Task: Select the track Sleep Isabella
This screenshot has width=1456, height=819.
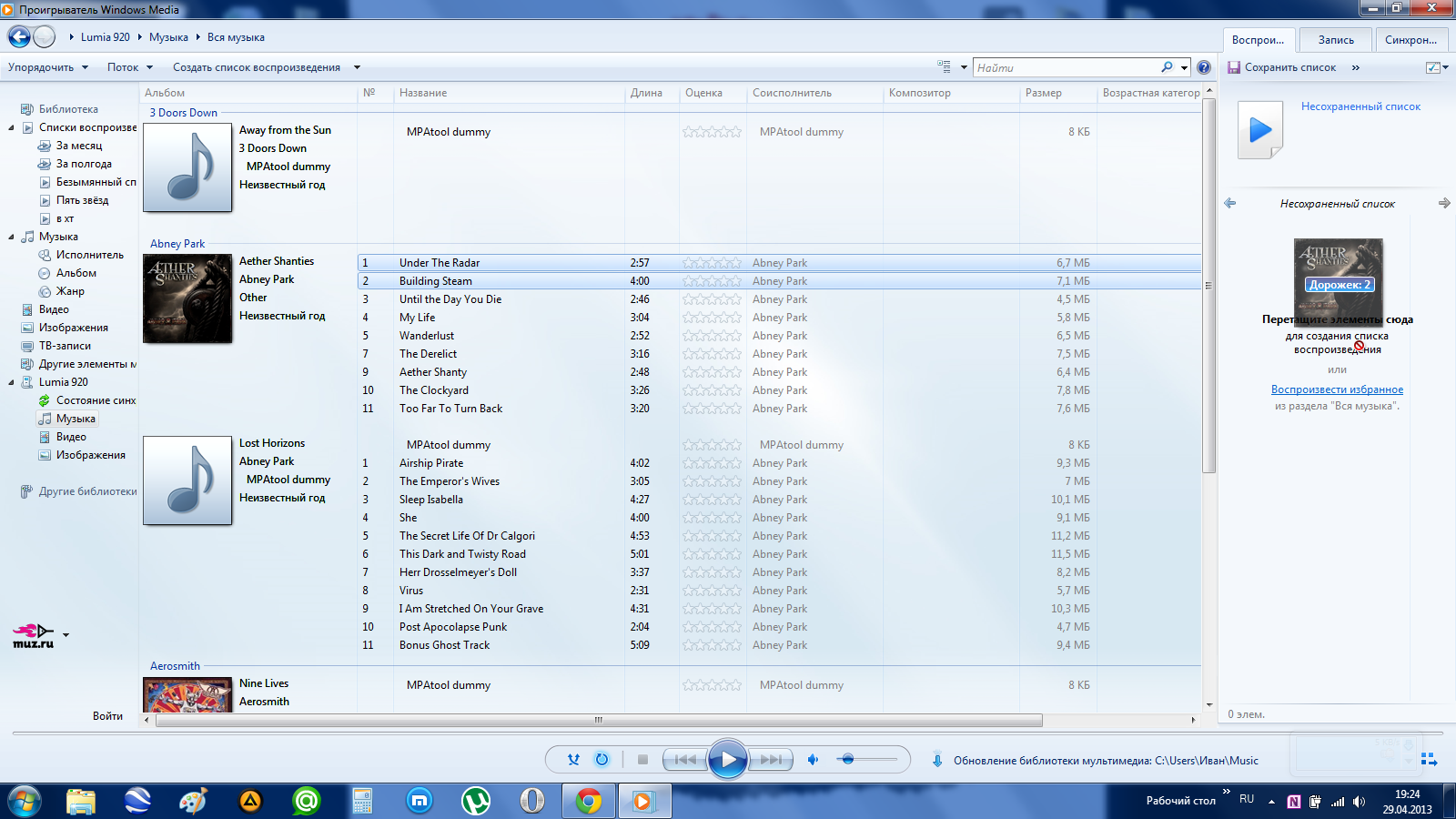Action: 431,500
